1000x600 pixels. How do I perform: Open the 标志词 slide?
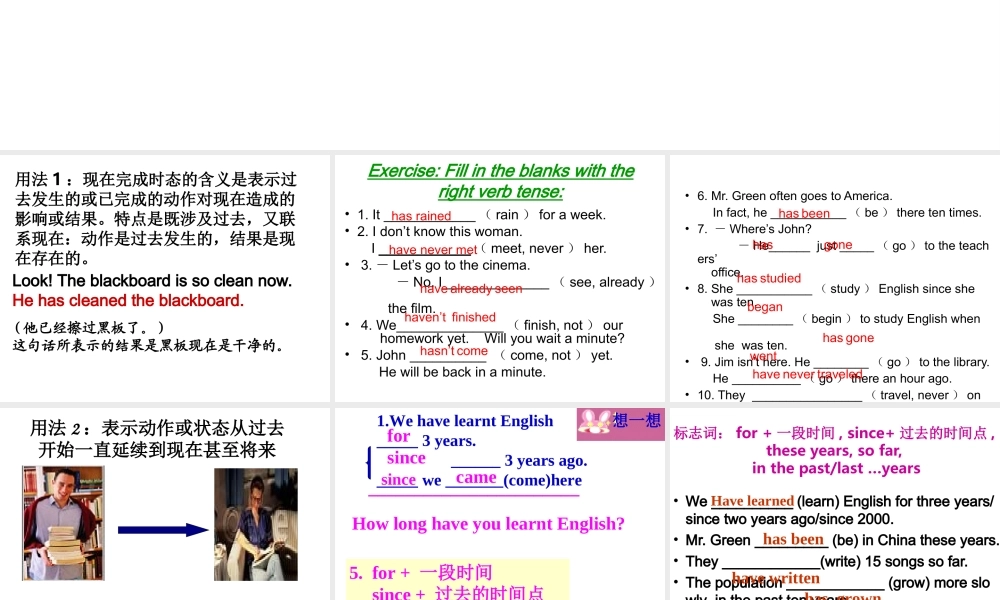[x=835, y=504]
